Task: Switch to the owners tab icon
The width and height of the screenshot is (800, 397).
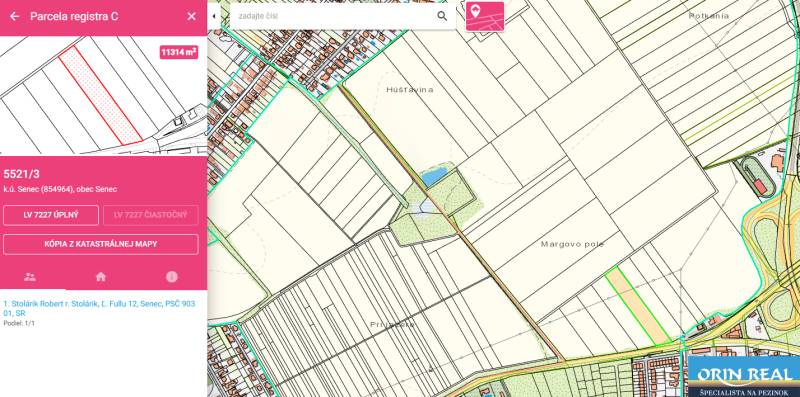Action: click(x=30, y=277)
